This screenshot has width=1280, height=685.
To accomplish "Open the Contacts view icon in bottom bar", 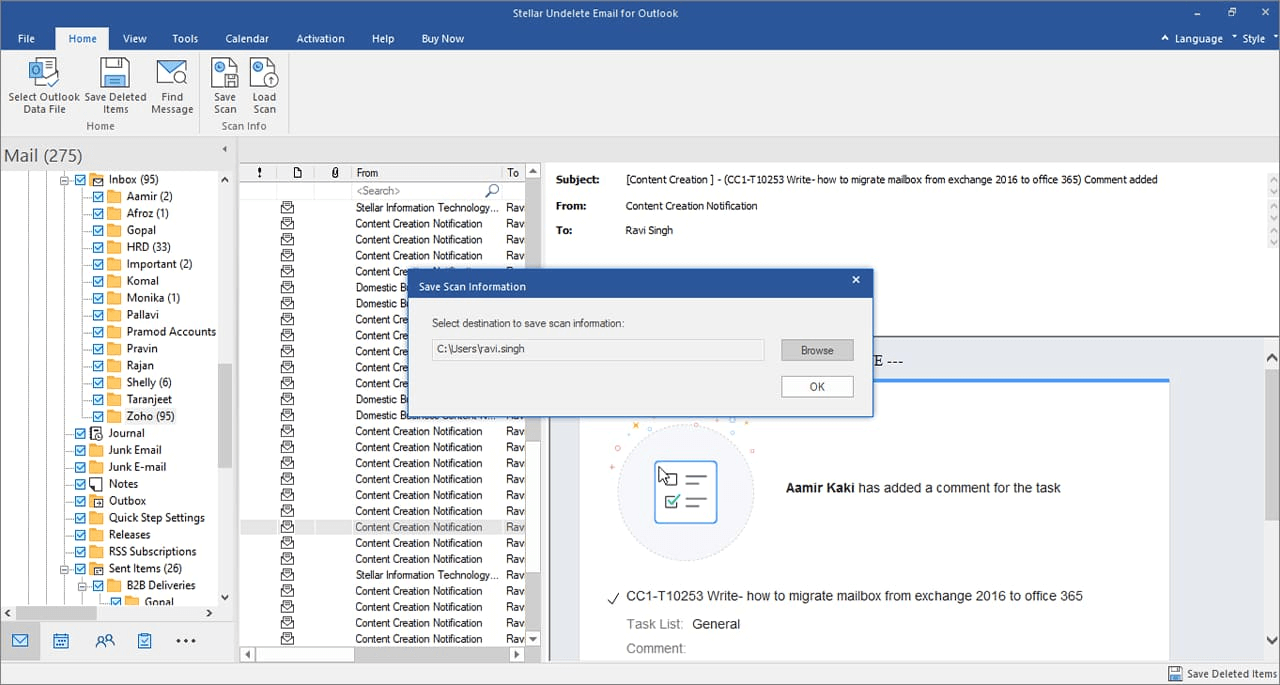I will point(104,641).
